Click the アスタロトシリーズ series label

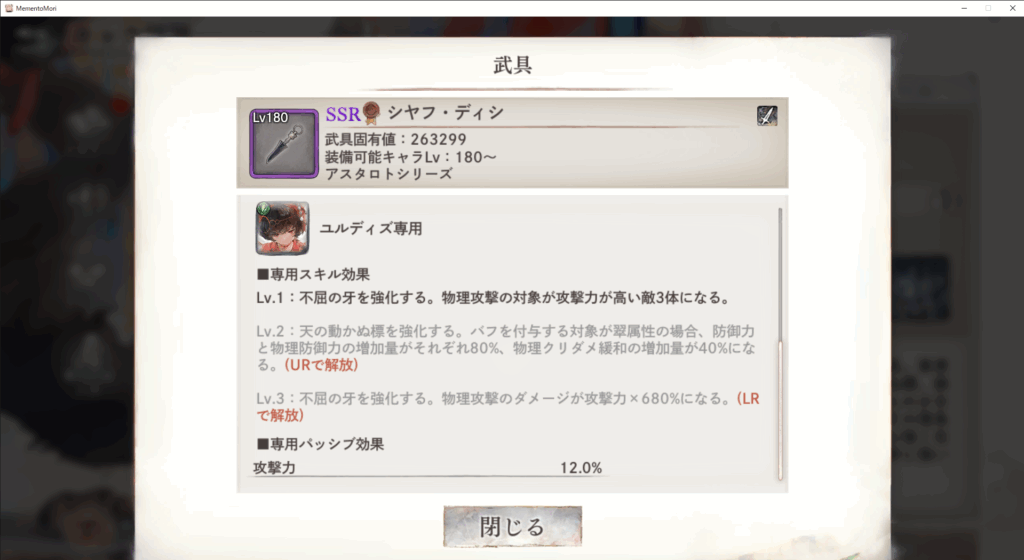click(389, 174)
